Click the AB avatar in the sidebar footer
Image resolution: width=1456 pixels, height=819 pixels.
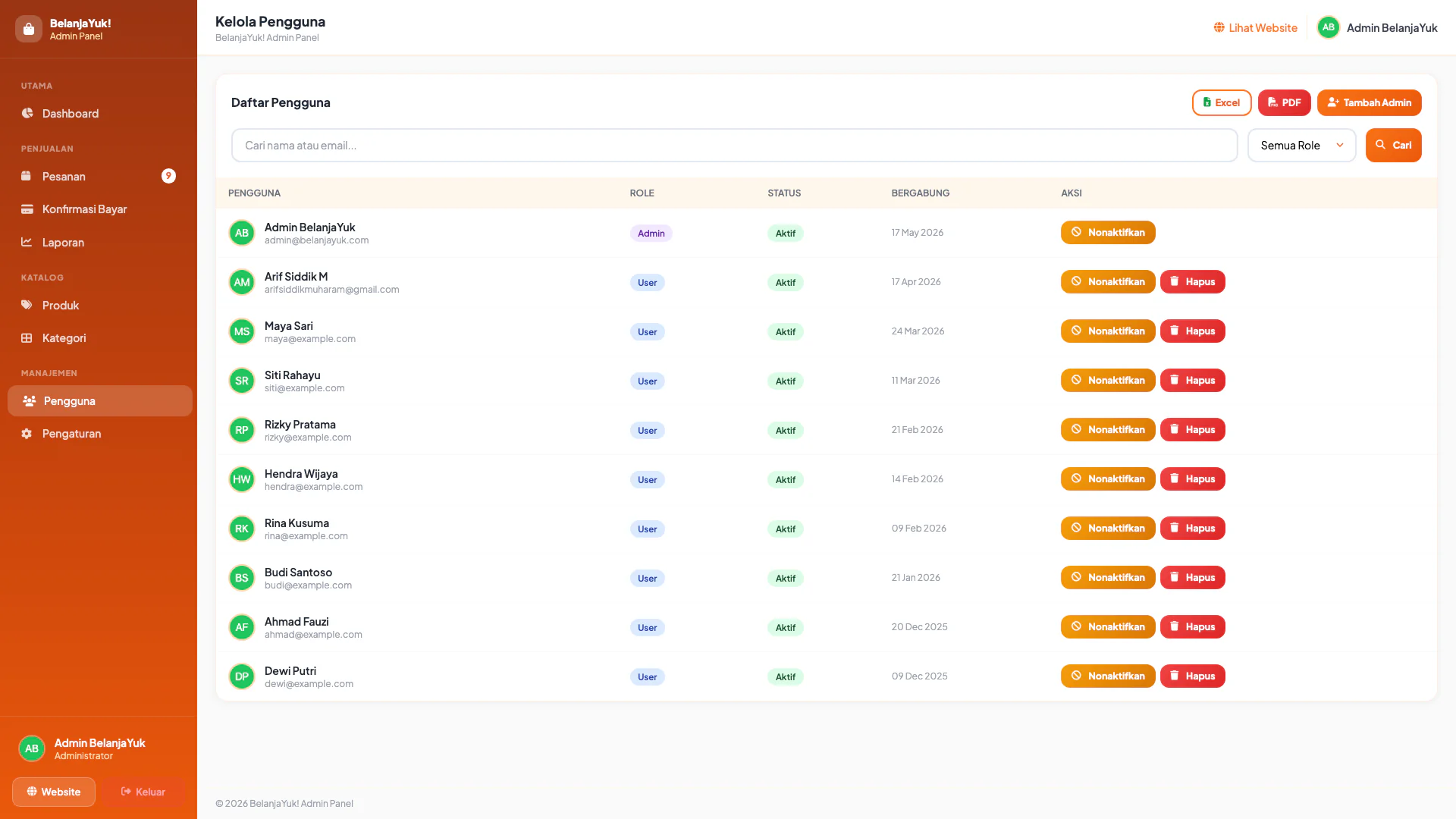pos(31,748)
